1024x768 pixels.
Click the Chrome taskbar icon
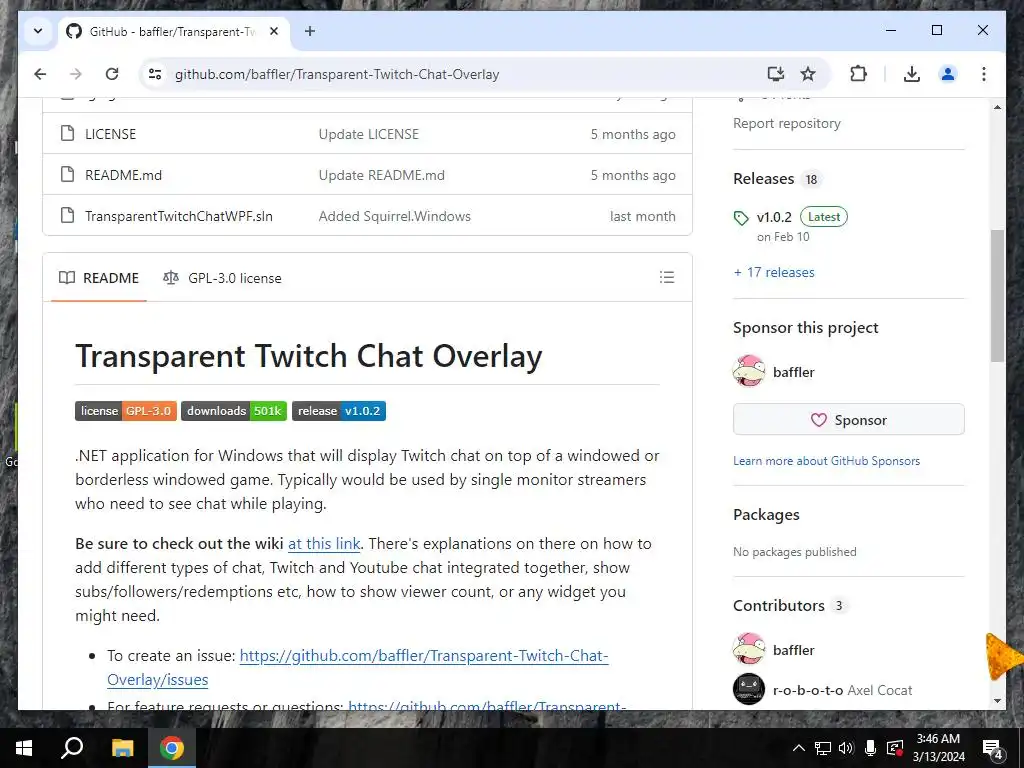172,748
